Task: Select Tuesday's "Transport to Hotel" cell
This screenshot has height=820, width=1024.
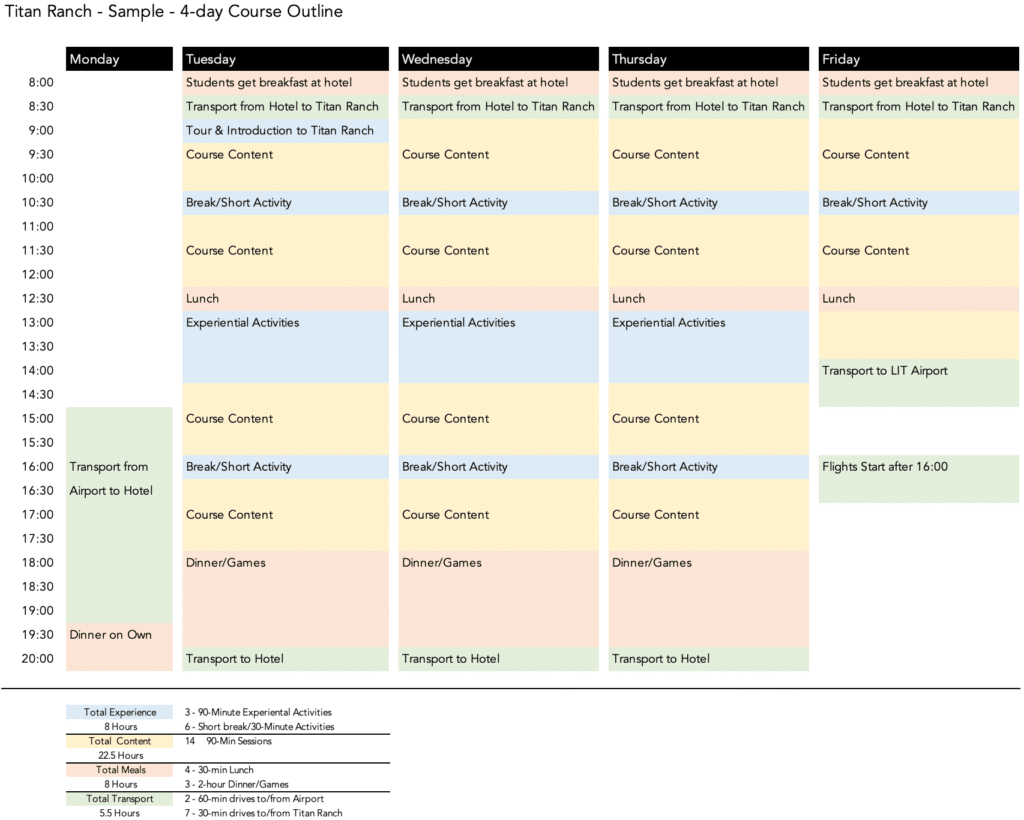Action: (285, 659)
